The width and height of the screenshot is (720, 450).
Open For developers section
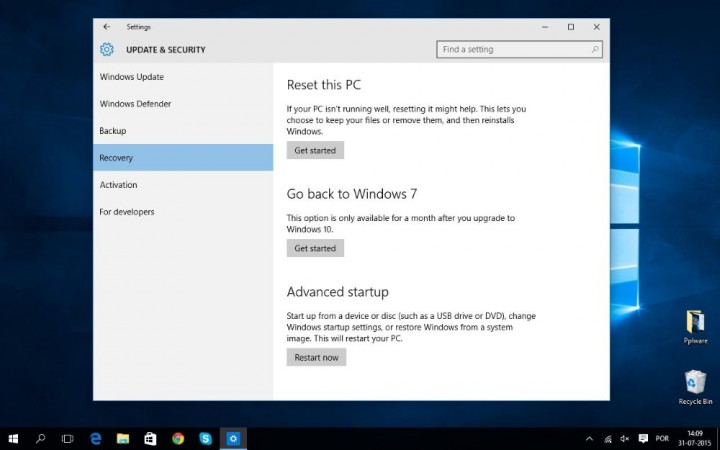(183, 212)
